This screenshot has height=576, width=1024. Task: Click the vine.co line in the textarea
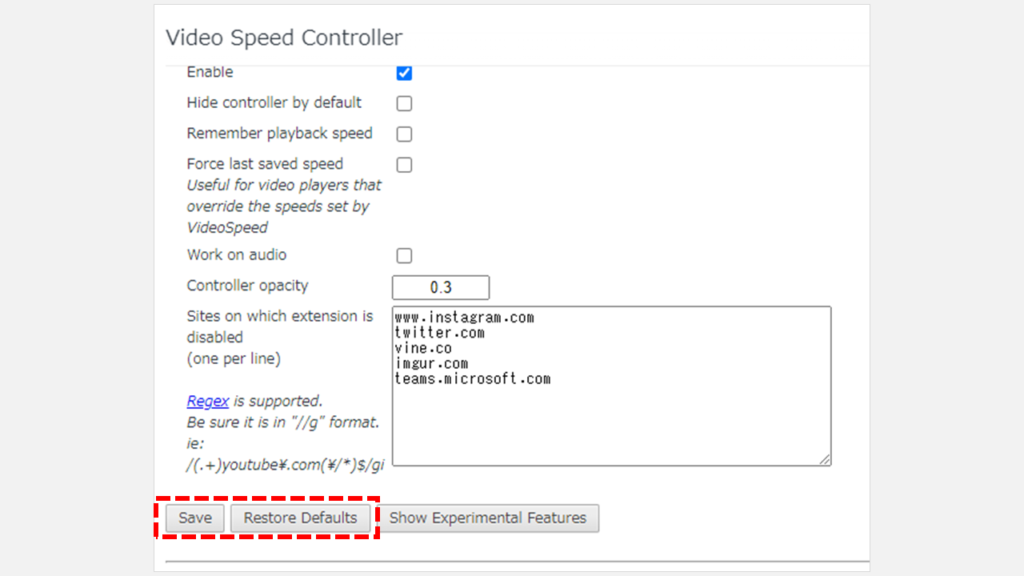[423, 348]
